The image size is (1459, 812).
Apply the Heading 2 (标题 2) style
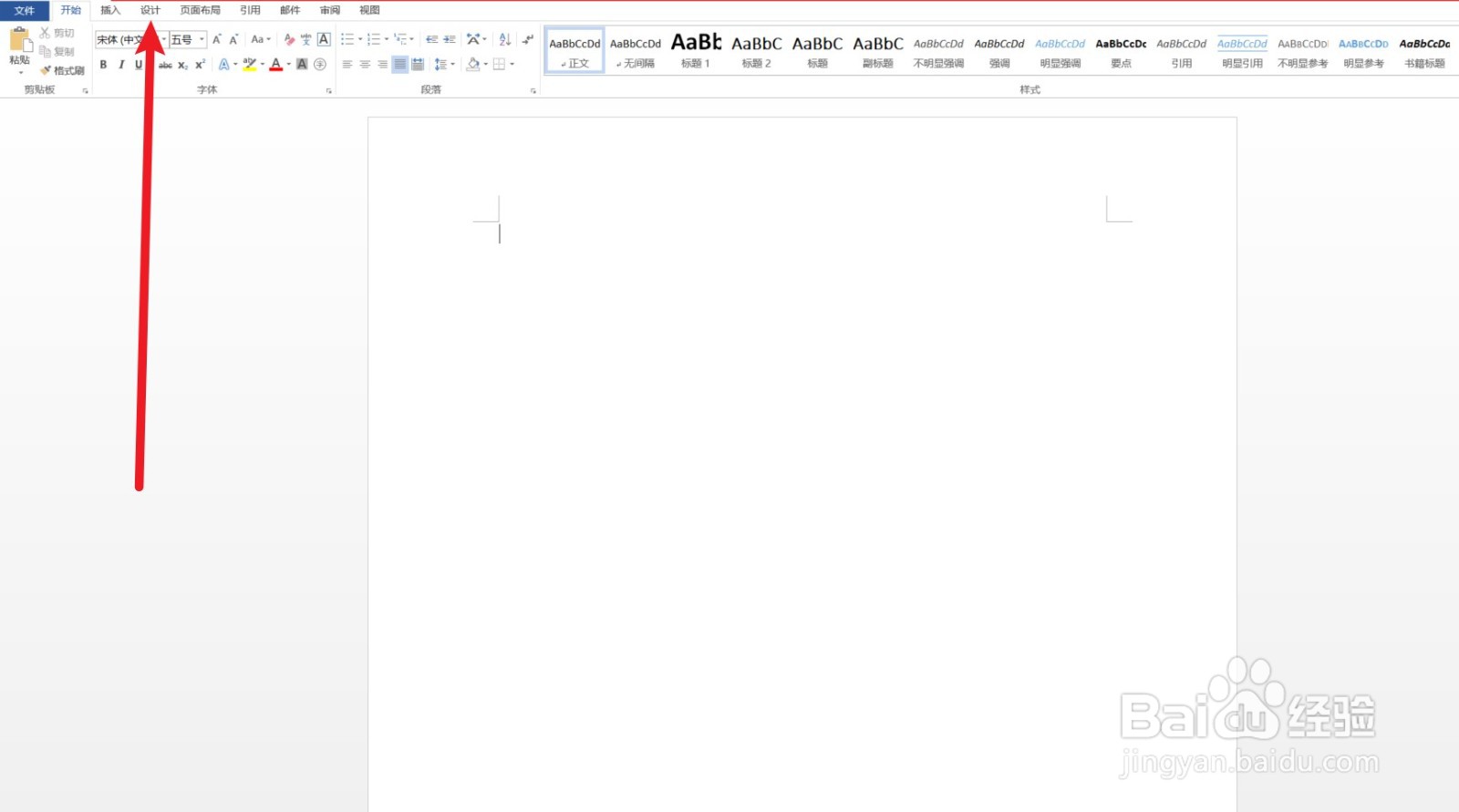(757, 51)
